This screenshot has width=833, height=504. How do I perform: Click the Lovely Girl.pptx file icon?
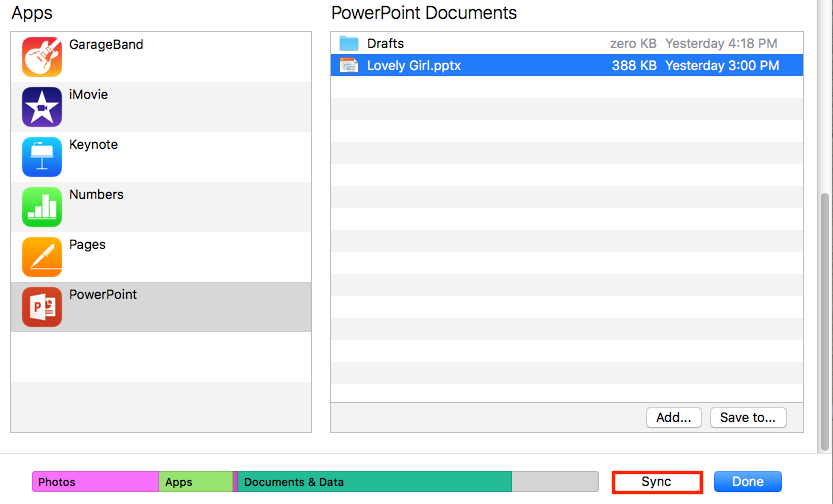[x=349, y=65]
